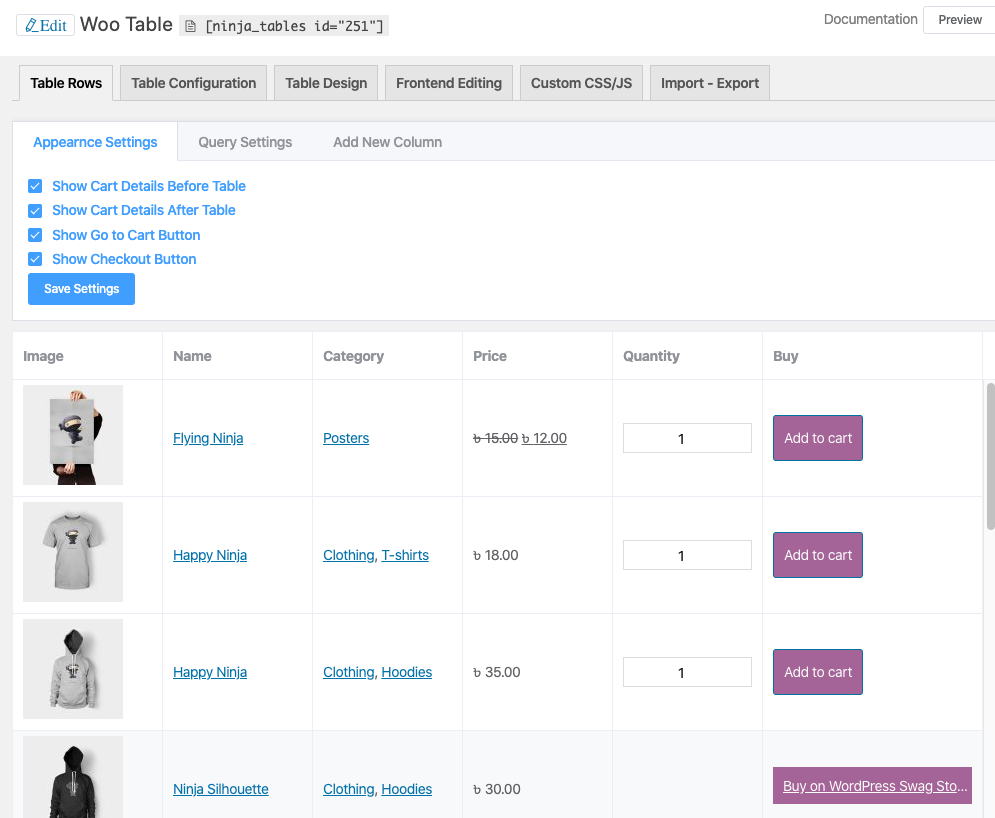
Task: Click the Edit pencil button
Action: 45,25
